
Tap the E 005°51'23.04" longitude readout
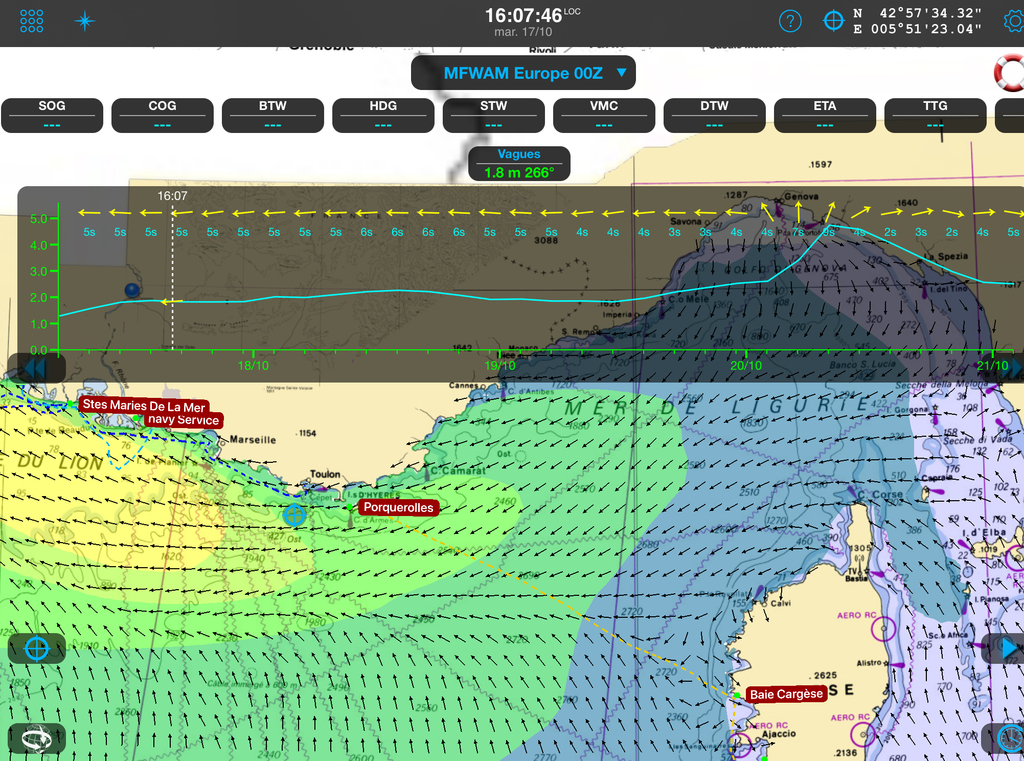click(918, 29)
